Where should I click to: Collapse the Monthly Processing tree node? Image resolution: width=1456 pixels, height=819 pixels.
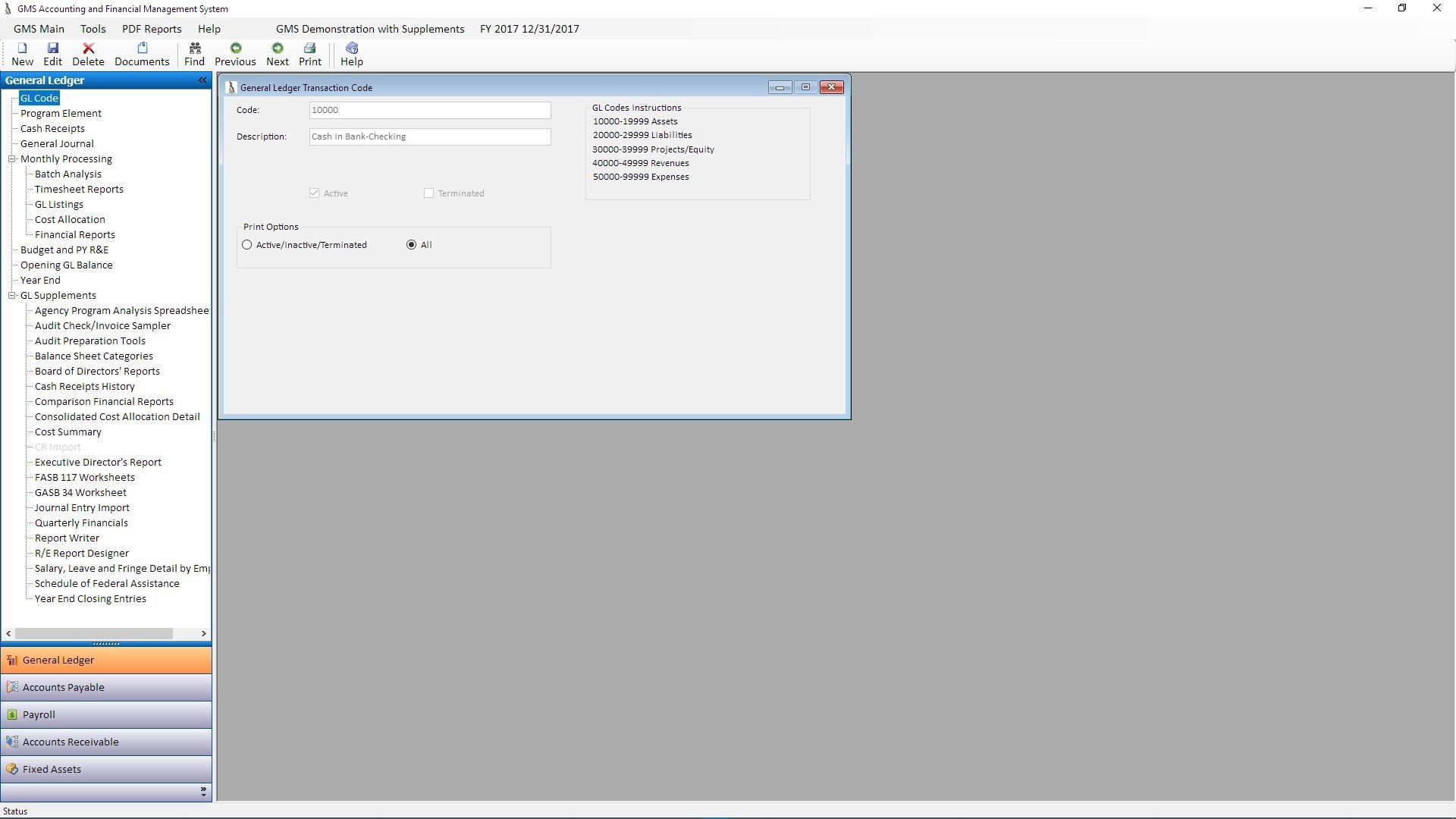12,159
